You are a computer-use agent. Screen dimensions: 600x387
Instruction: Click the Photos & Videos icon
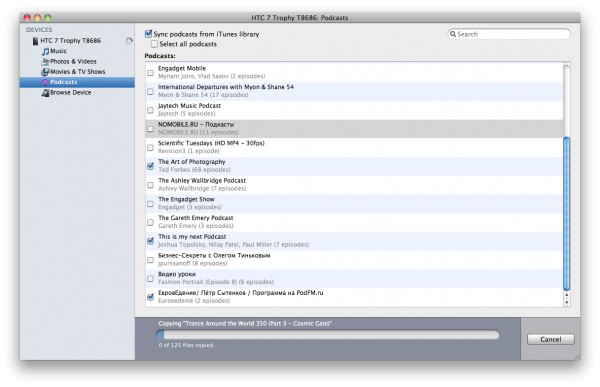pos(45,62)
